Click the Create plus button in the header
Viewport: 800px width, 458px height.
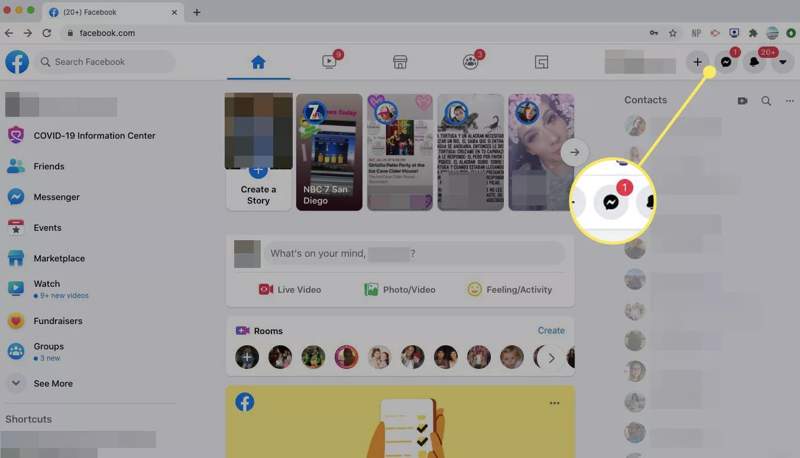[x=697, y=62]
